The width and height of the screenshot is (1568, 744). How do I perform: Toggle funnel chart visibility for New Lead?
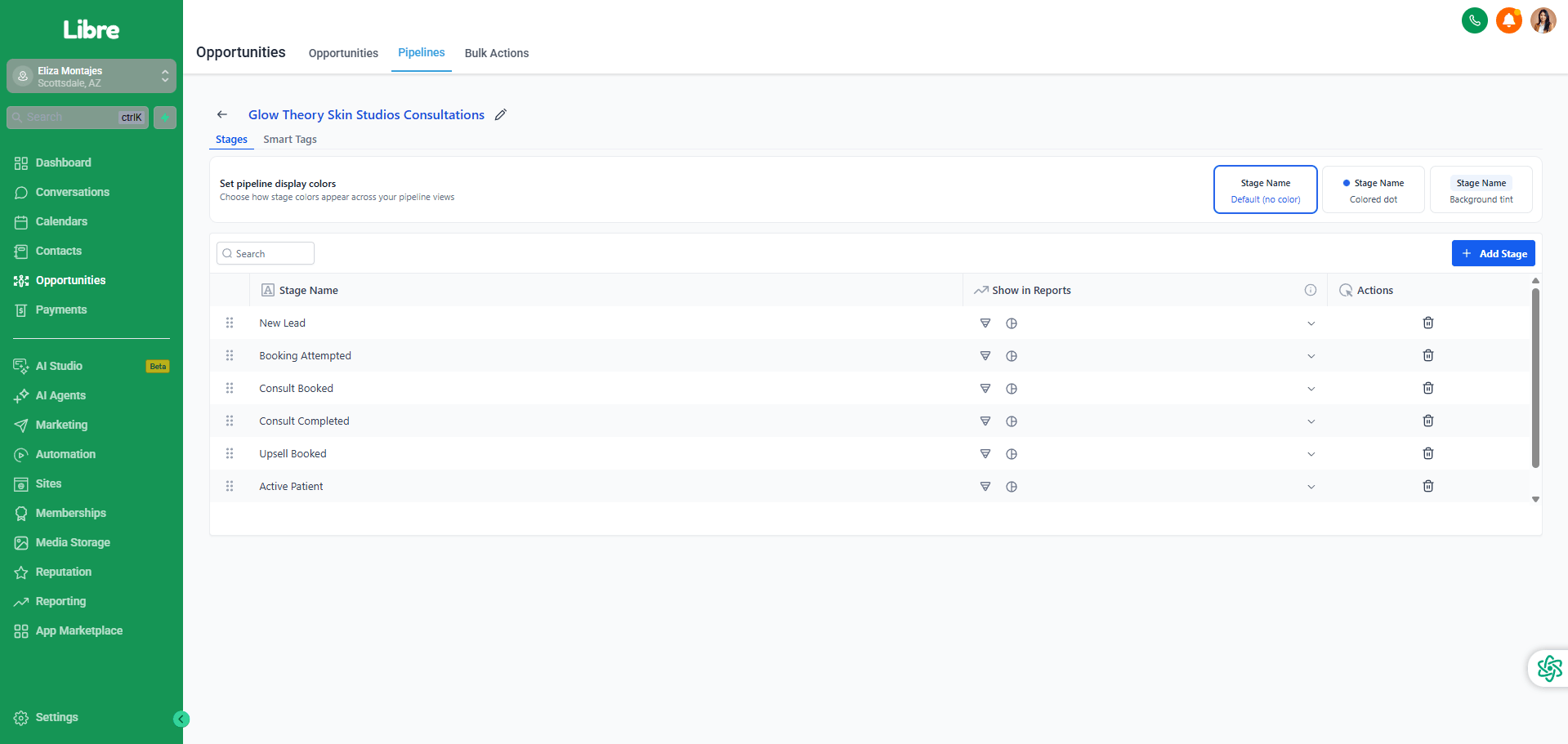click(985, 323)
